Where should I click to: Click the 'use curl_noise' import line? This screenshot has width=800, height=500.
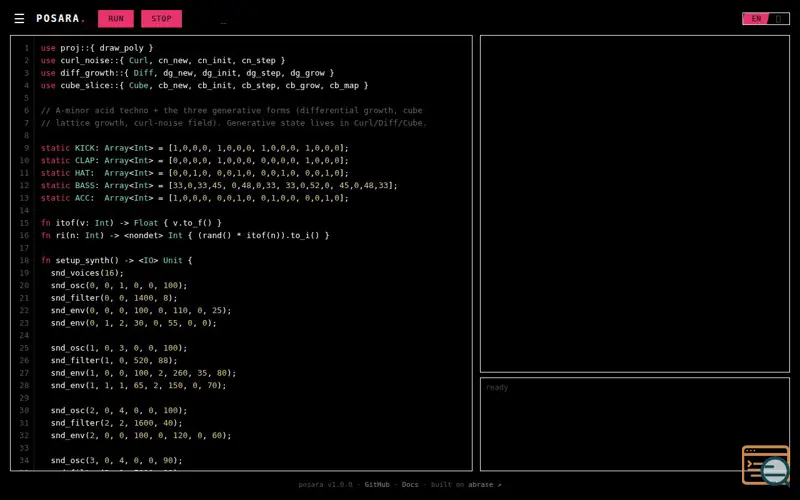coord(163,60)
